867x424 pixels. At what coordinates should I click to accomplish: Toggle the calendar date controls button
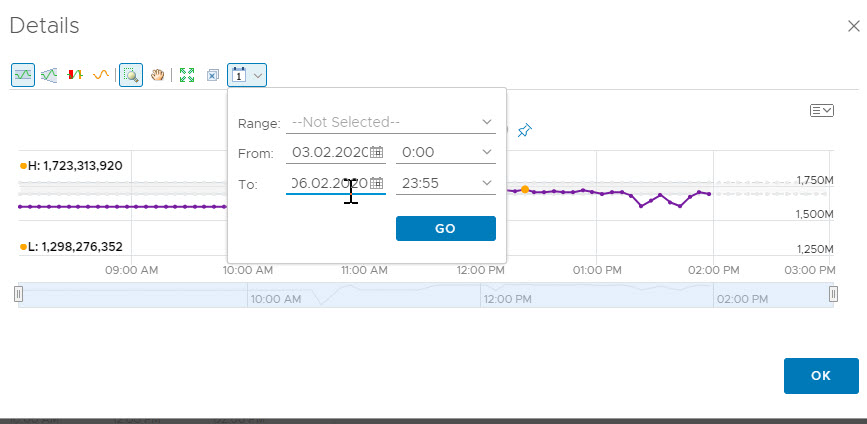[x=246, y=75]
